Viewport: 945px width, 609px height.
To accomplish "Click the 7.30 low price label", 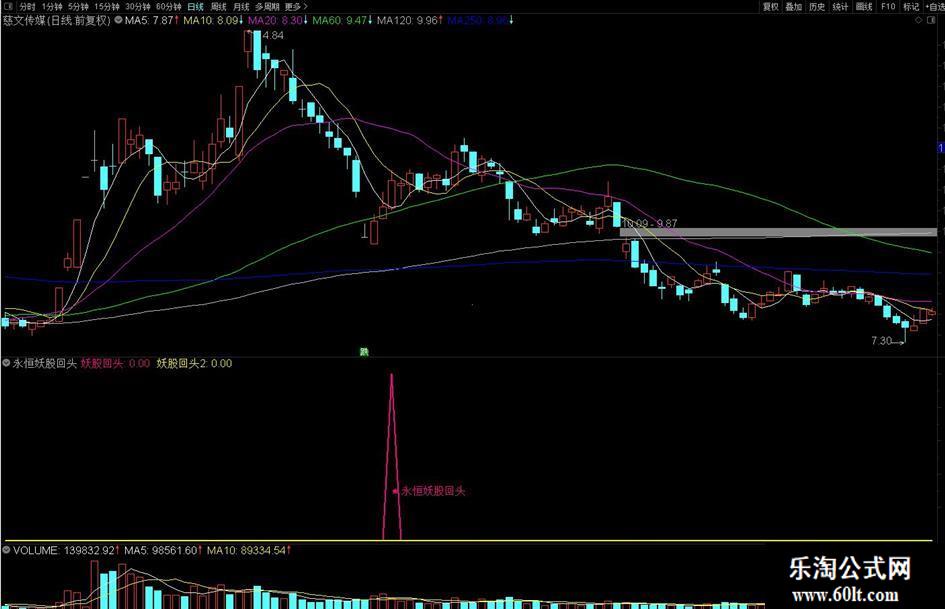I will point(881,341).
